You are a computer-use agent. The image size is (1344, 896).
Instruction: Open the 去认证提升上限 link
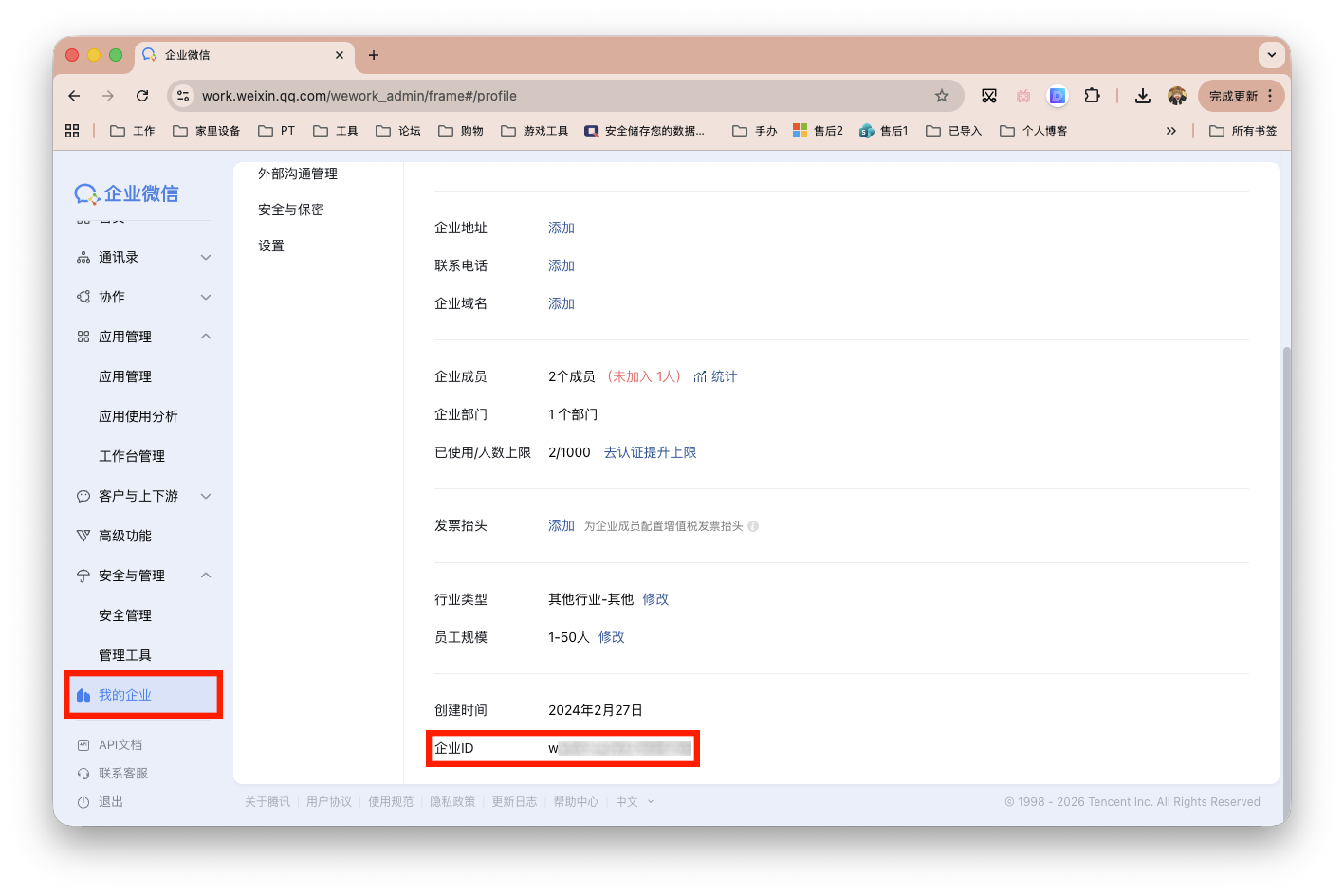[x=651, y=452]
